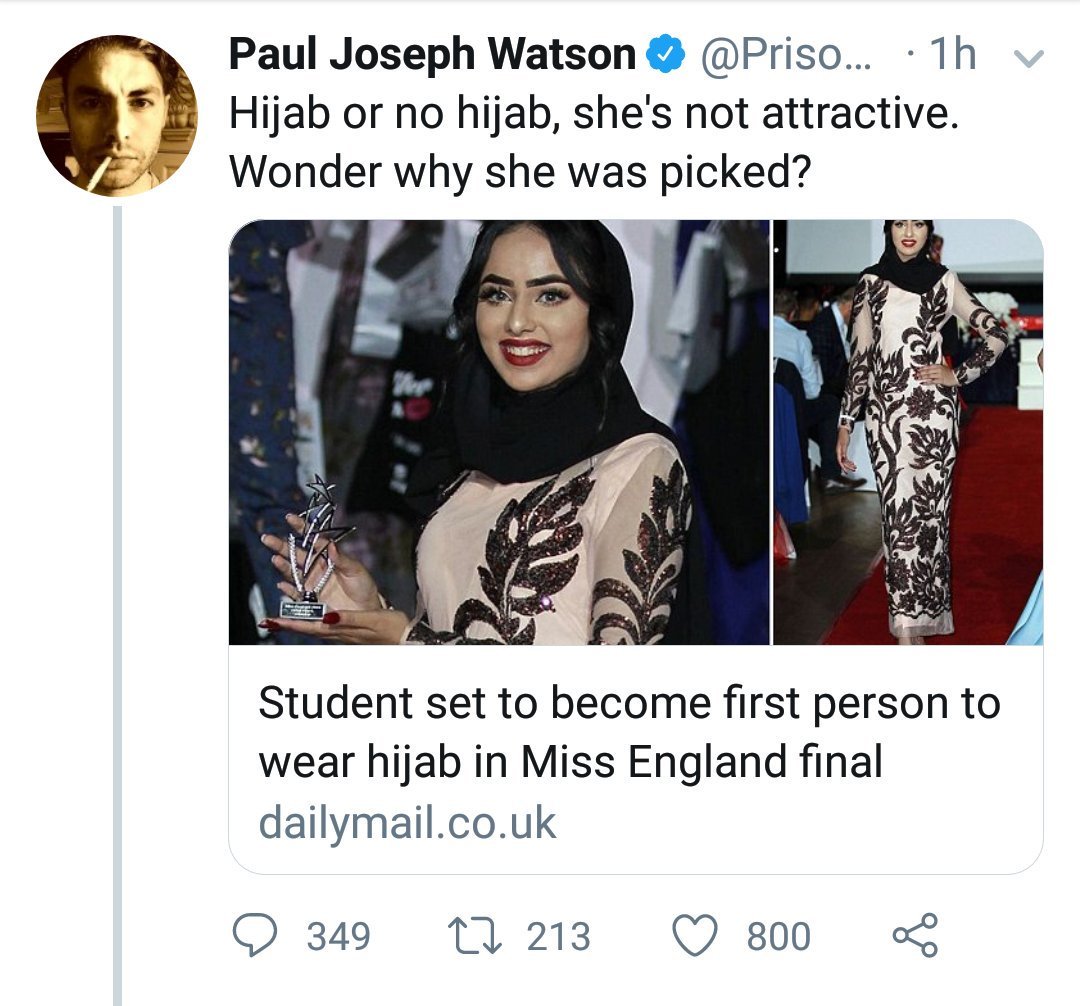1080x1006 pixels.
Task: Click the dailymail.co.uk source link
Action: 407,822
